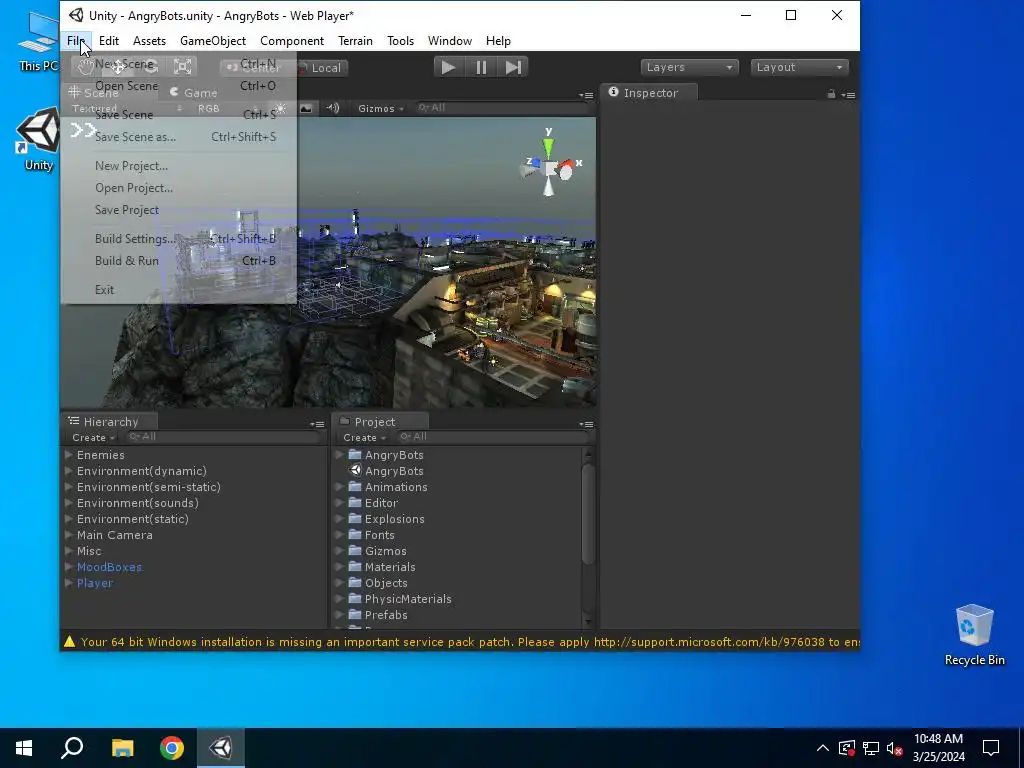Toggle scene image effects icon
1024x768 pixels.
coord(306,108)
